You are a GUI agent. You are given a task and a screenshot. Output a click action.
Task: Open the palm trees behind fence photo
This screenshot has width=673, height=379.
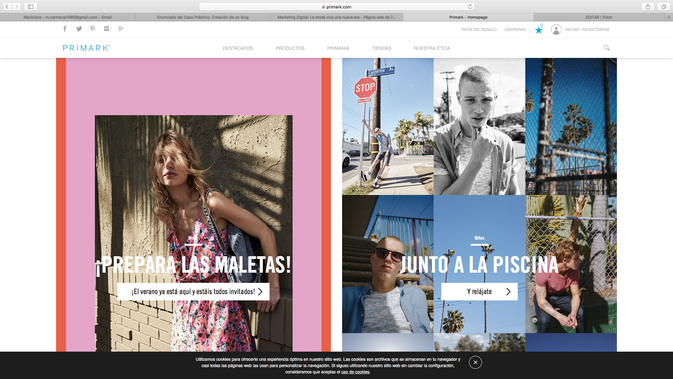coord(571,127)
